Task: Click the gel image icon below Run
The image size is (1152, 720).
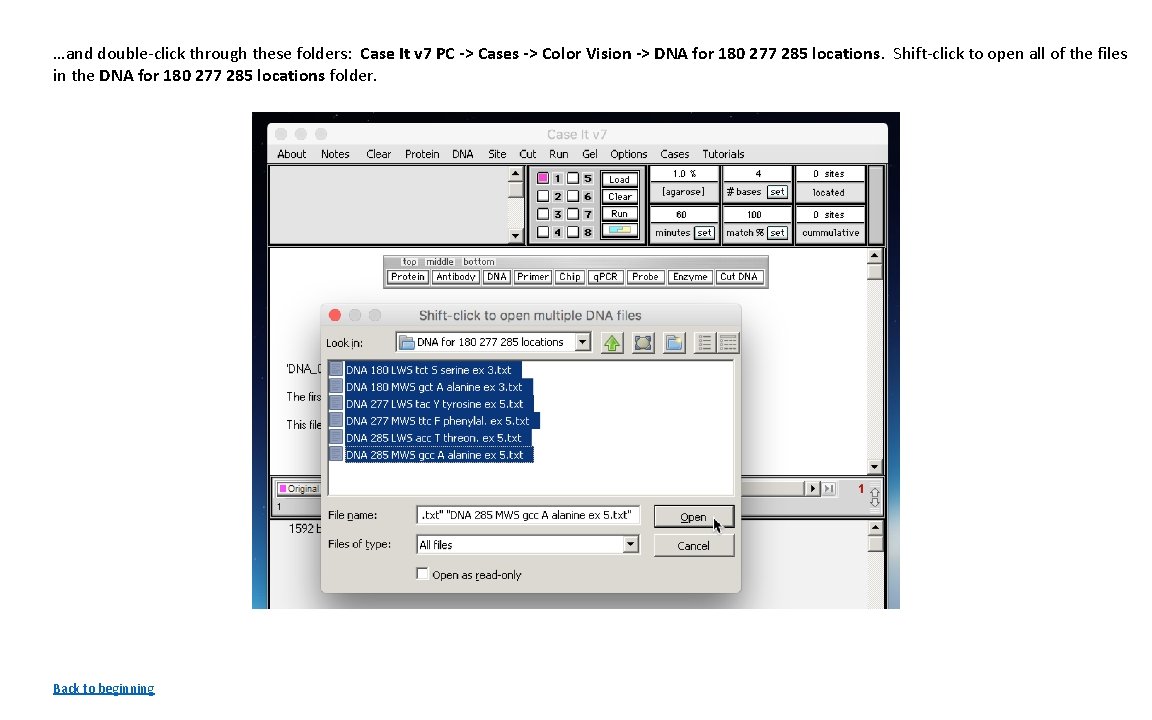Action: coord(619,229)
